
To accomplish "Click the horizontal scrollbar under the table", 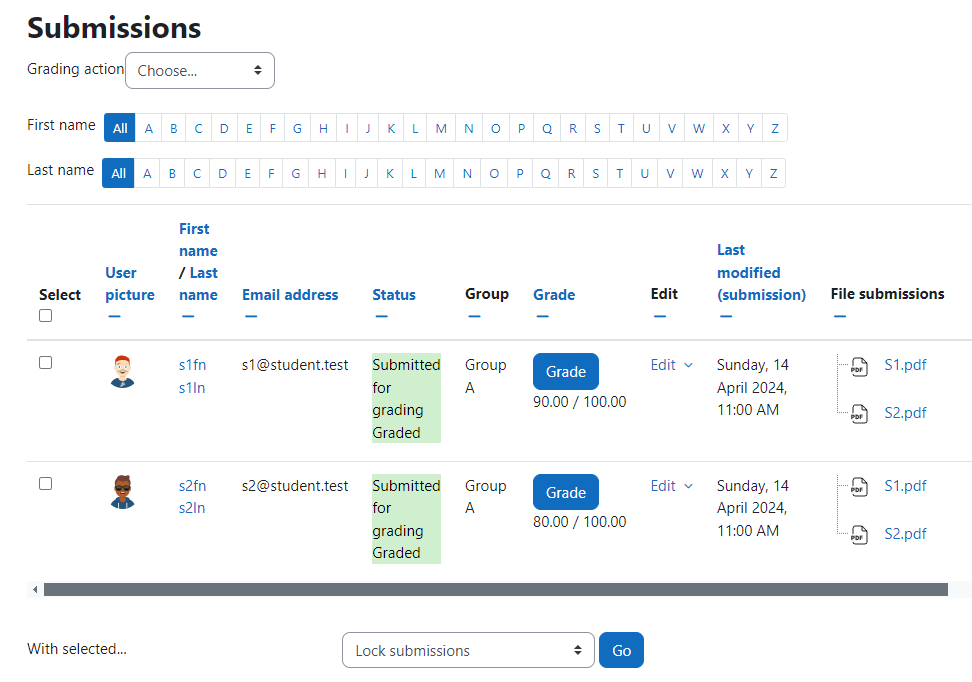I will point(496,590).
